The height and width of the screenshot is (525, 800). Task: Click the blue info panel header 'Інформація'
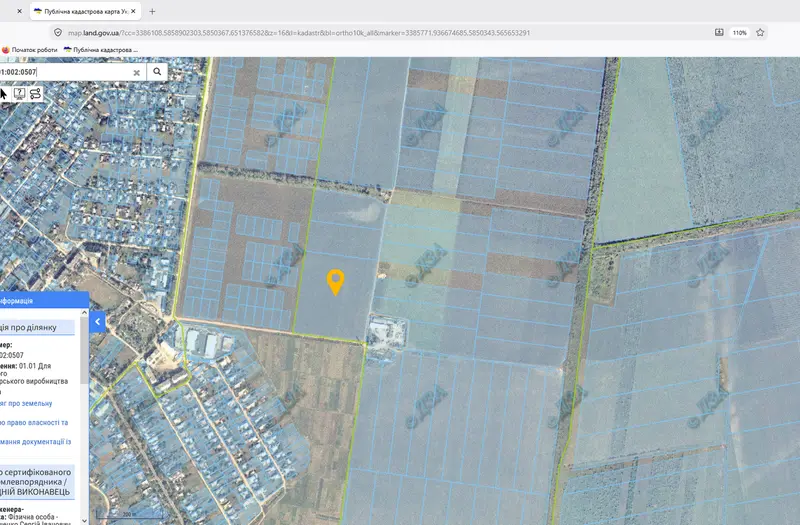(x=44, y=301)
